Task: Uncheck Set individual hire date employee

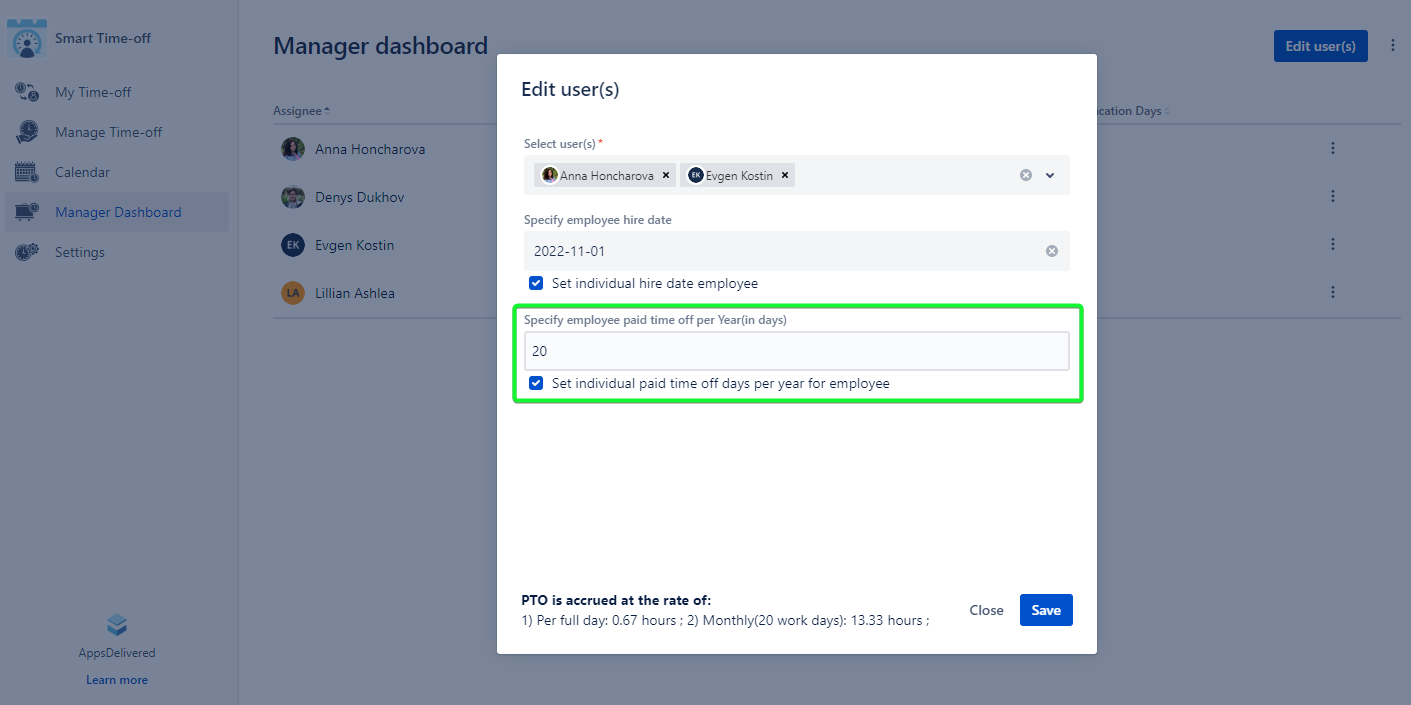Action: pos(536,283)
